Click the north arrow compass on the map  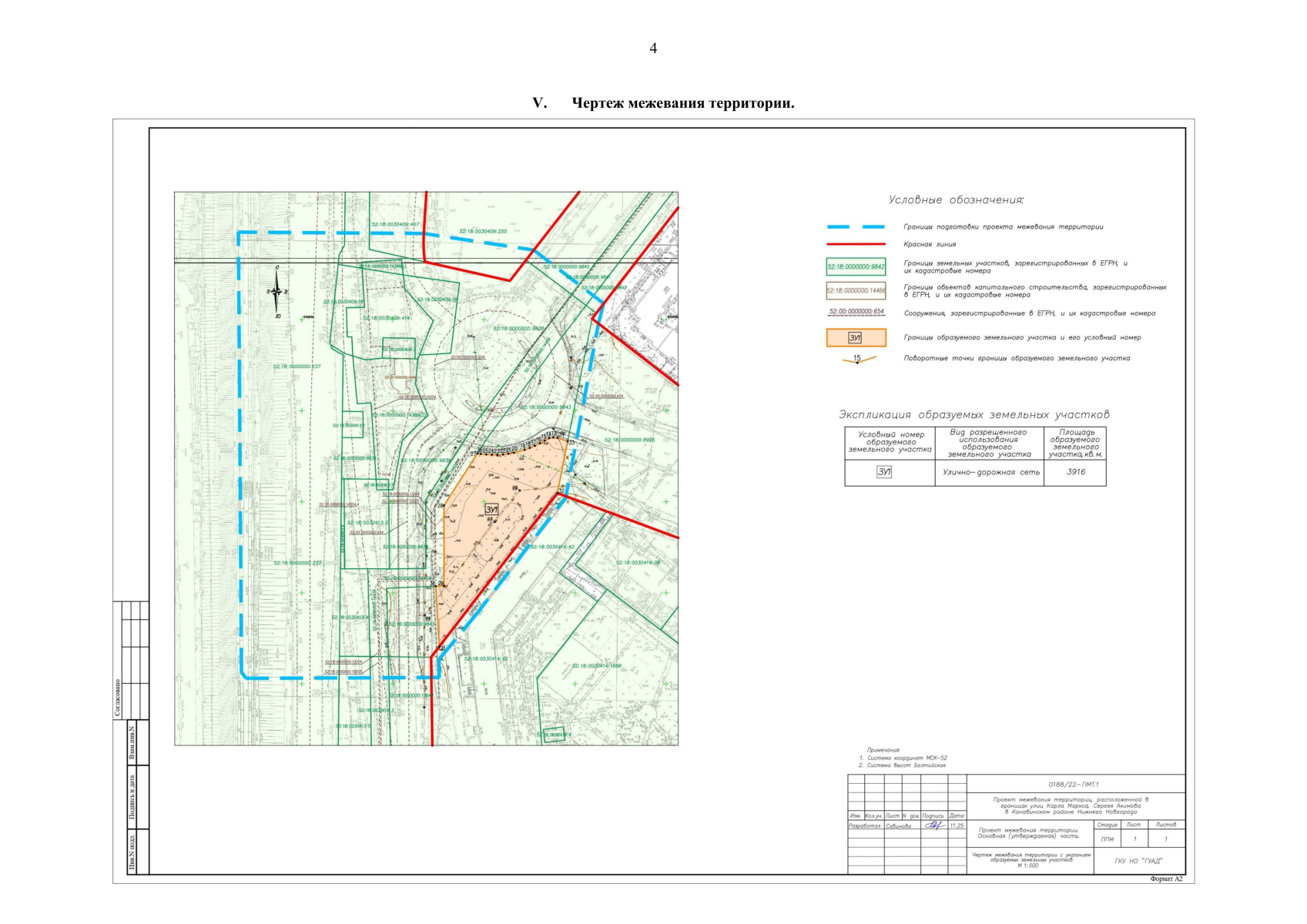point(277,292)
